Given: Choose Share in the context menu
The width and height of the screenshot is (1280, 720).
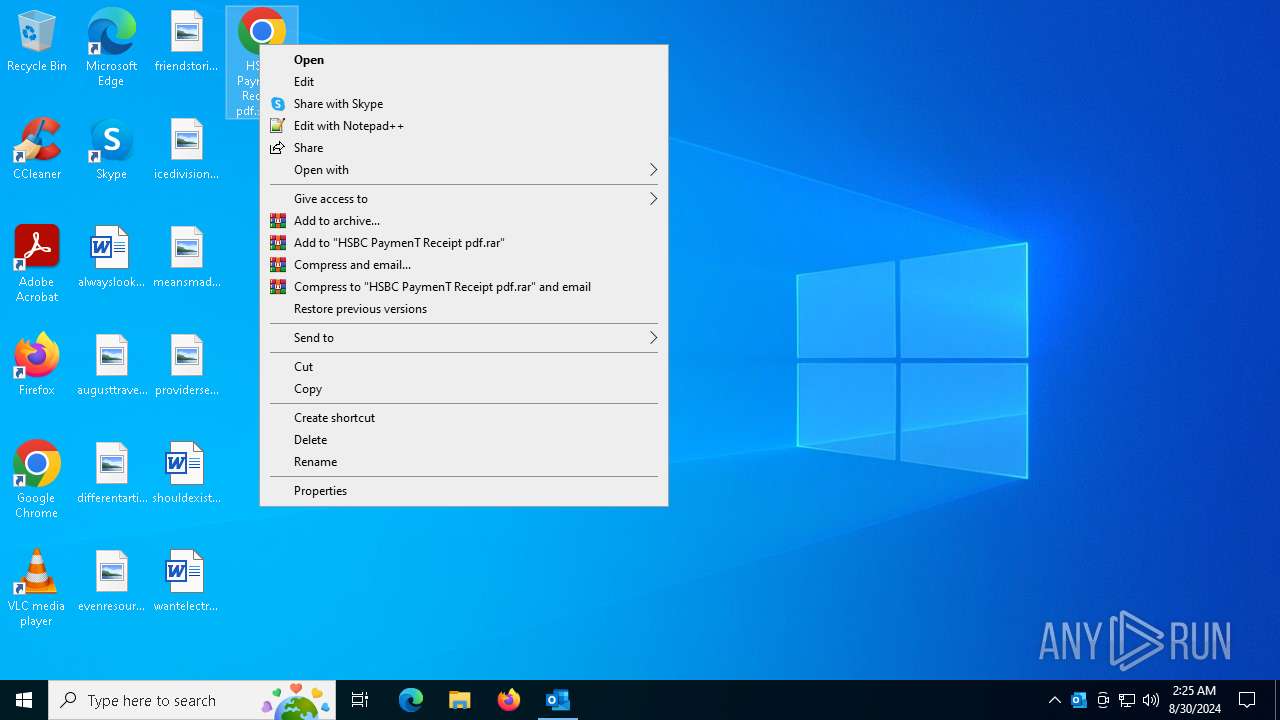Looking at the screenshot, I should tap(464, 148).
